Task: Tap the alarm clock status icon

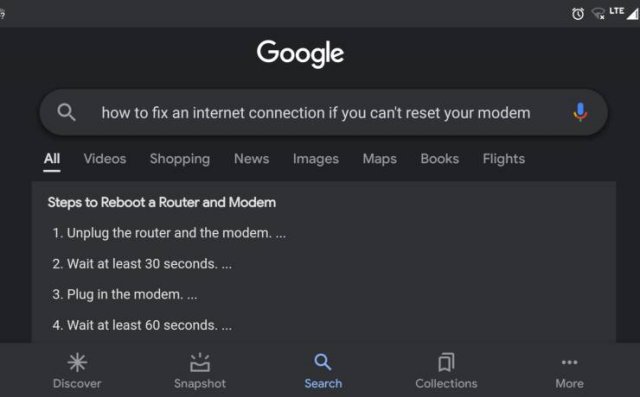Action: pos(578,14)
